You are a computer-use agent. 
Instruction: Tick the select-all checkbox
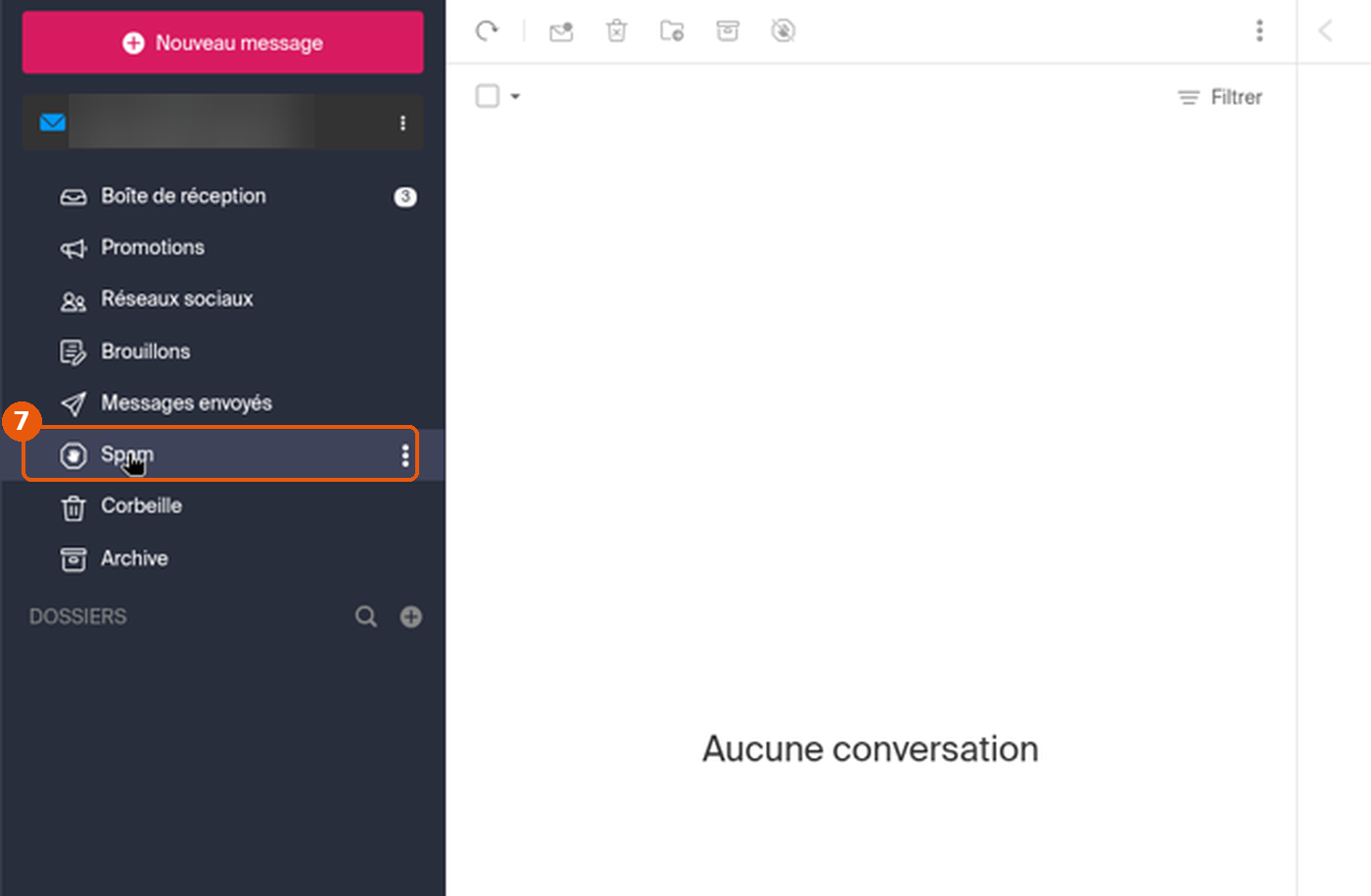point(488,96)
